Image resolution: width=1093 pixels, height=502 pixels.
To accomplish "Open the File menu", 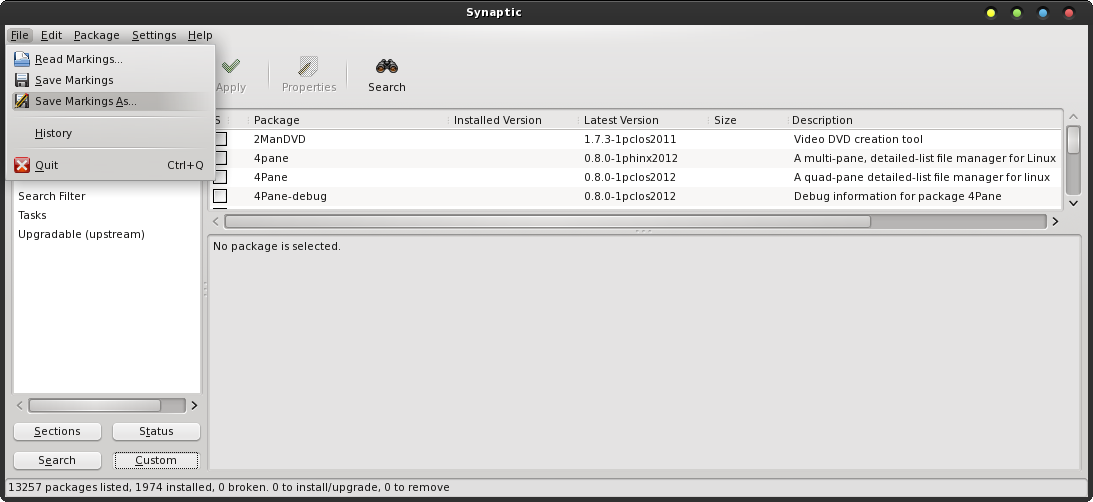I will tap(20, 35).
